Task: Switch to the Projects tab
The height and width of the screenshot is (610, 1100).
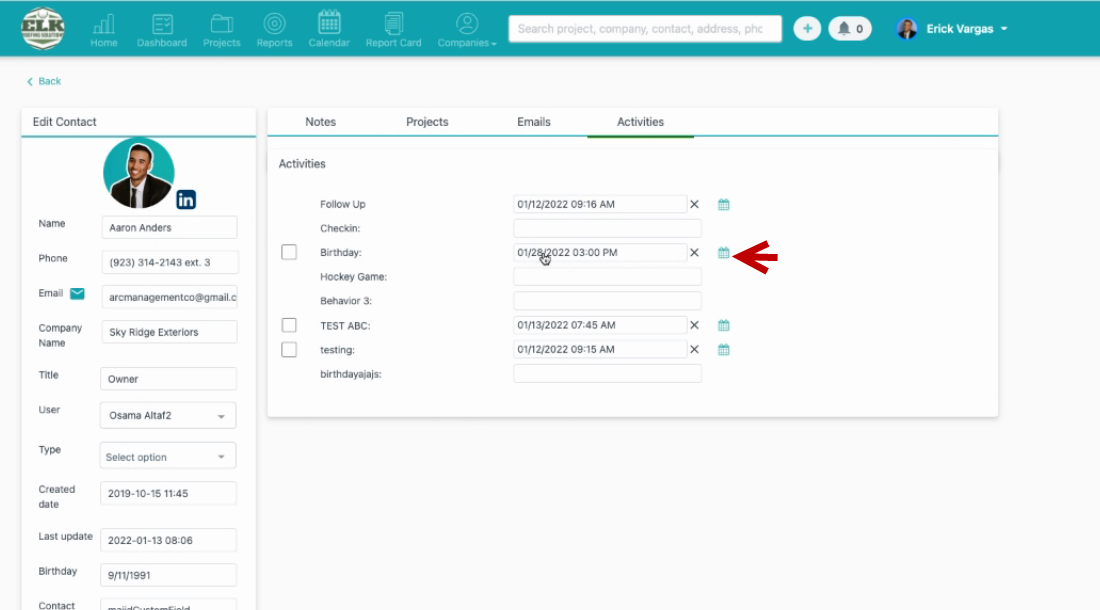Action: (427, 122)
